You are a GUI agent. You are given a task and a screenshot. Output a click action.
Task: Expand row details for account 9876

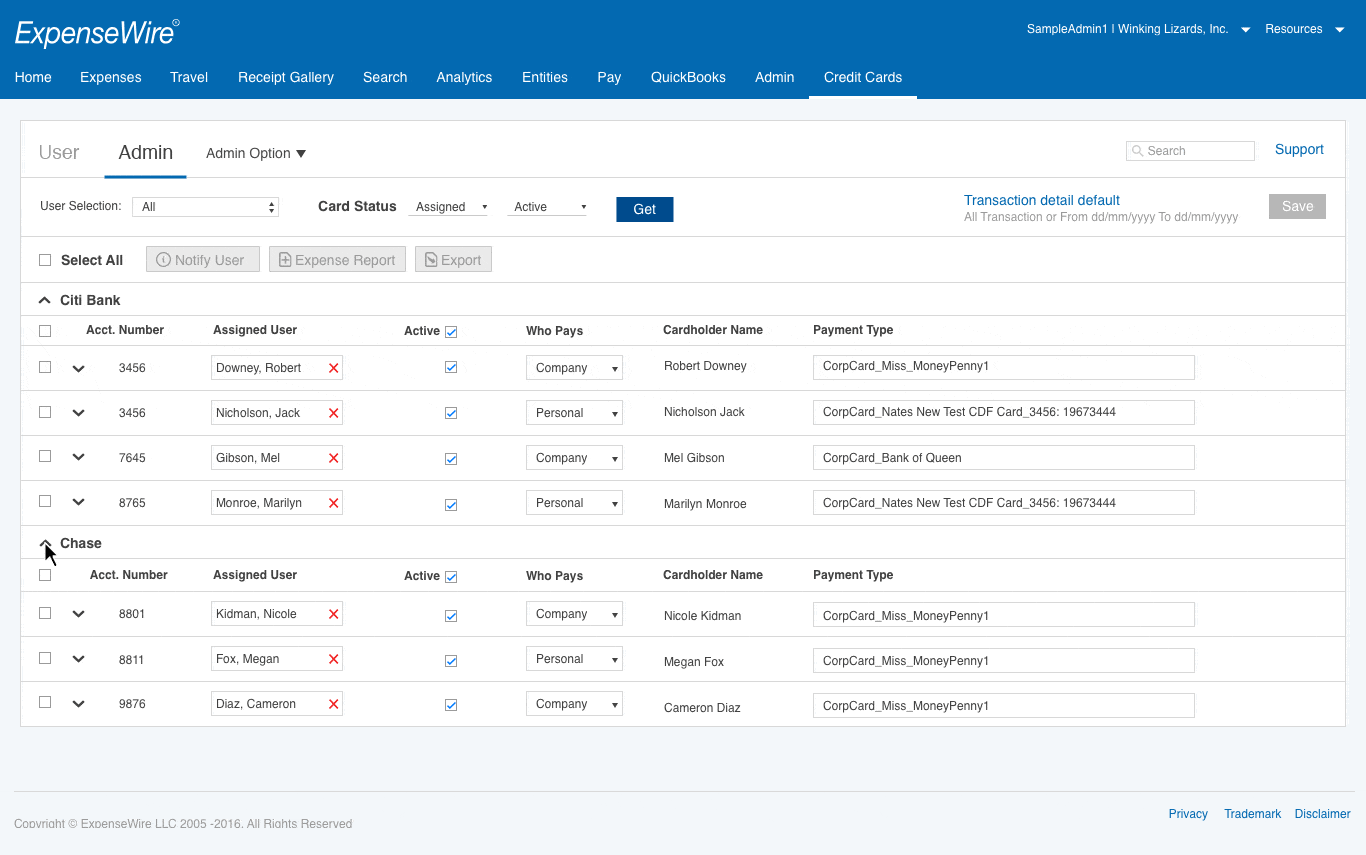point(79,703)
